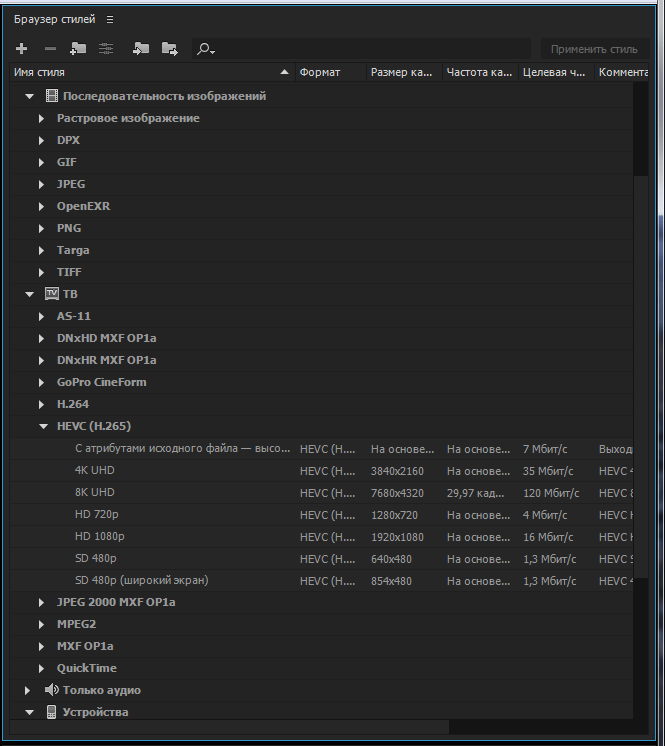
Task: Click the Частота ка... column header
Action: [x=480, y=72]
